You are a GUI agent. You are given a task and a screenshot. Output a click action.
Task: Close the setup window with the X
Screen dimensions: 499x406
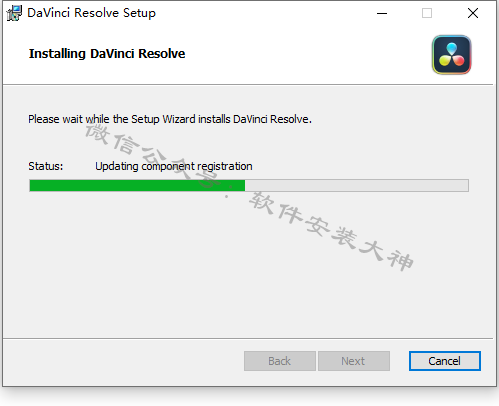tap(473, 13)
